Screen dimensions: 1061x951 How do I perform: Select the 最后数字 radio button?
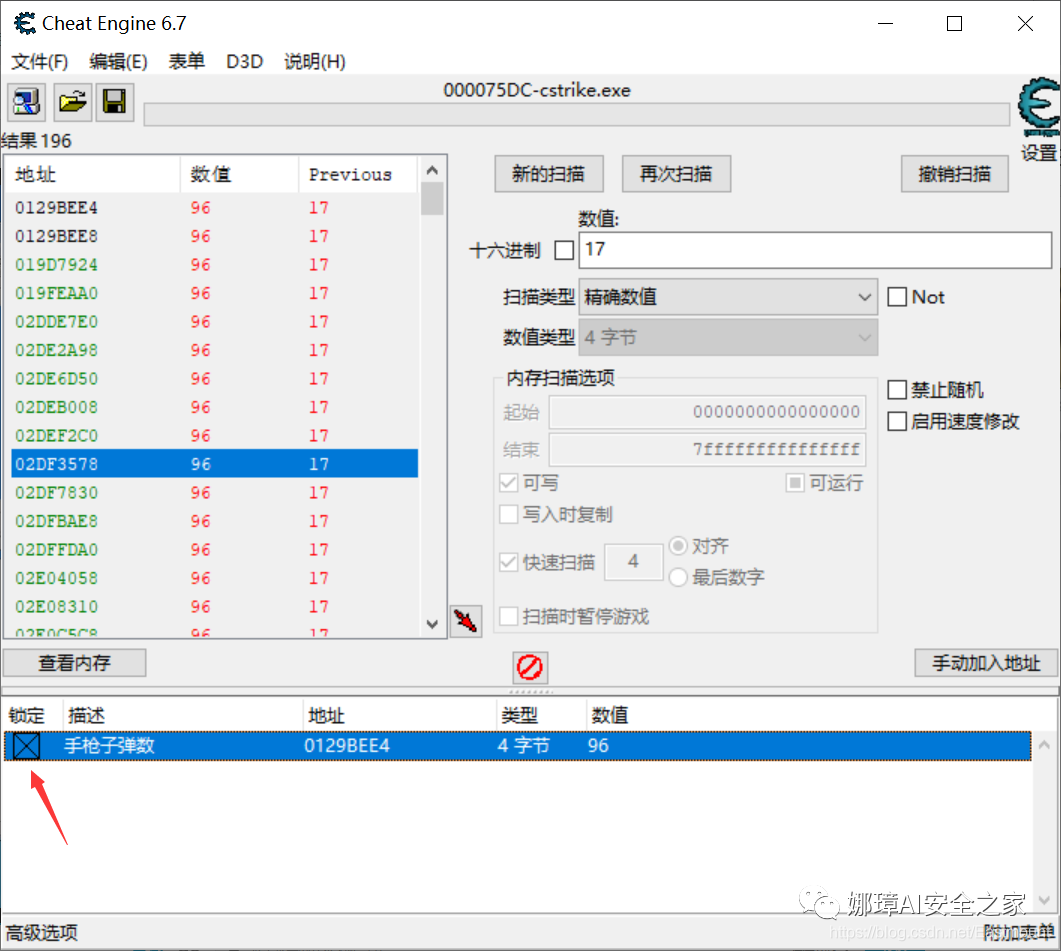(x=678, y=577)
